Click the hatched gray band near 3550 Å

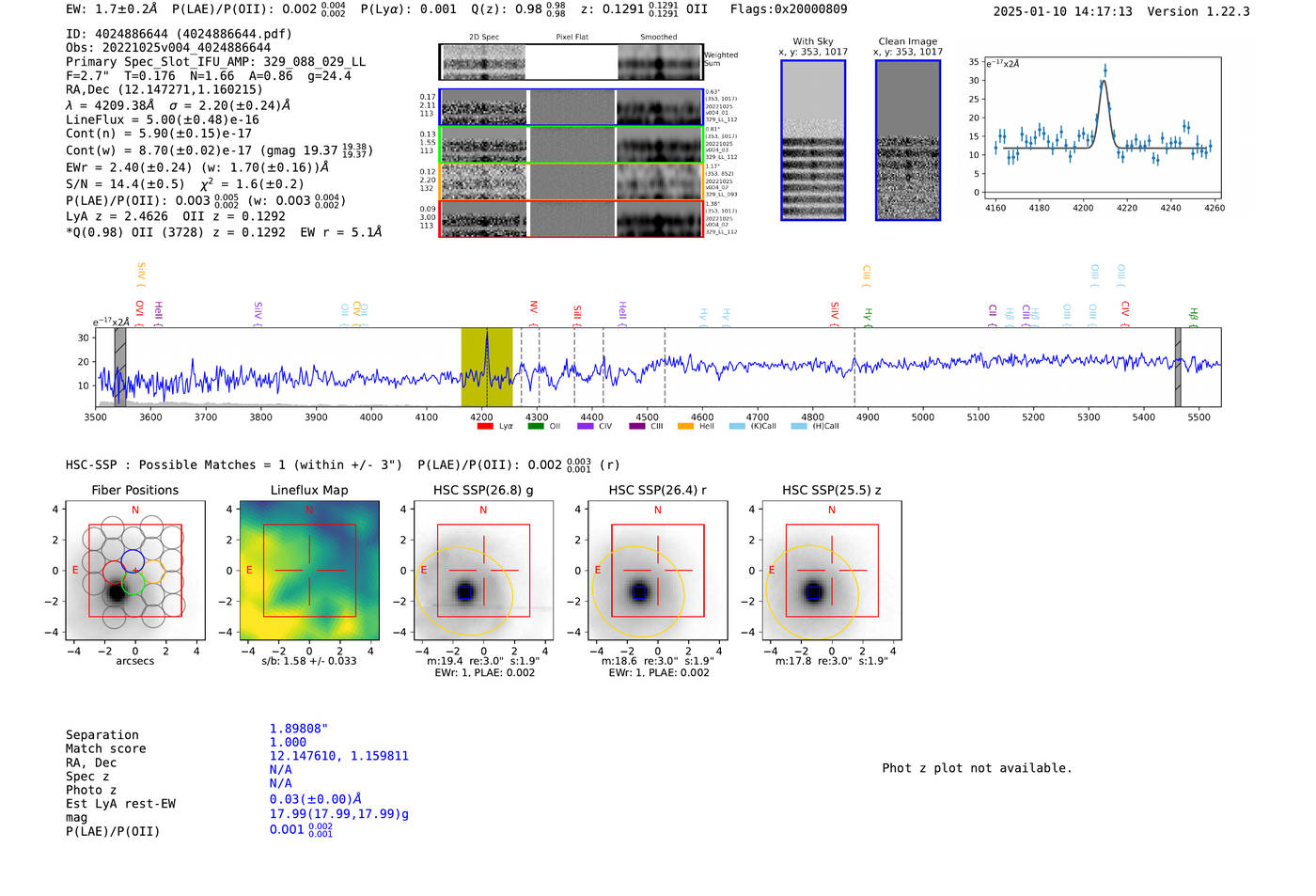[120, 368]
